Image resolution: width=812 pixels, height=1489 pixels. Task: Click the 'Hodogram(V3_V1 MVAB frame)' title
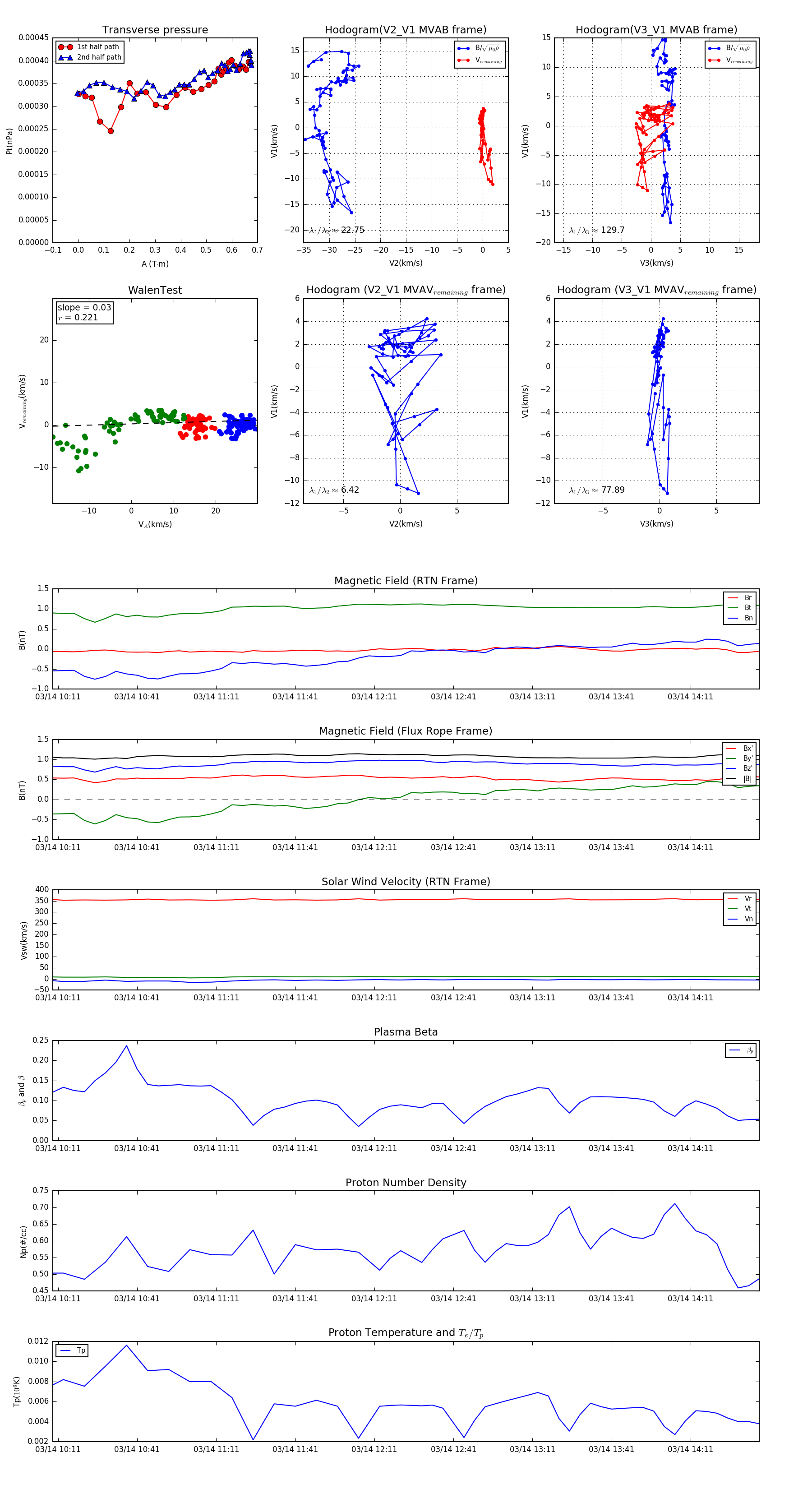click(656, 30)
